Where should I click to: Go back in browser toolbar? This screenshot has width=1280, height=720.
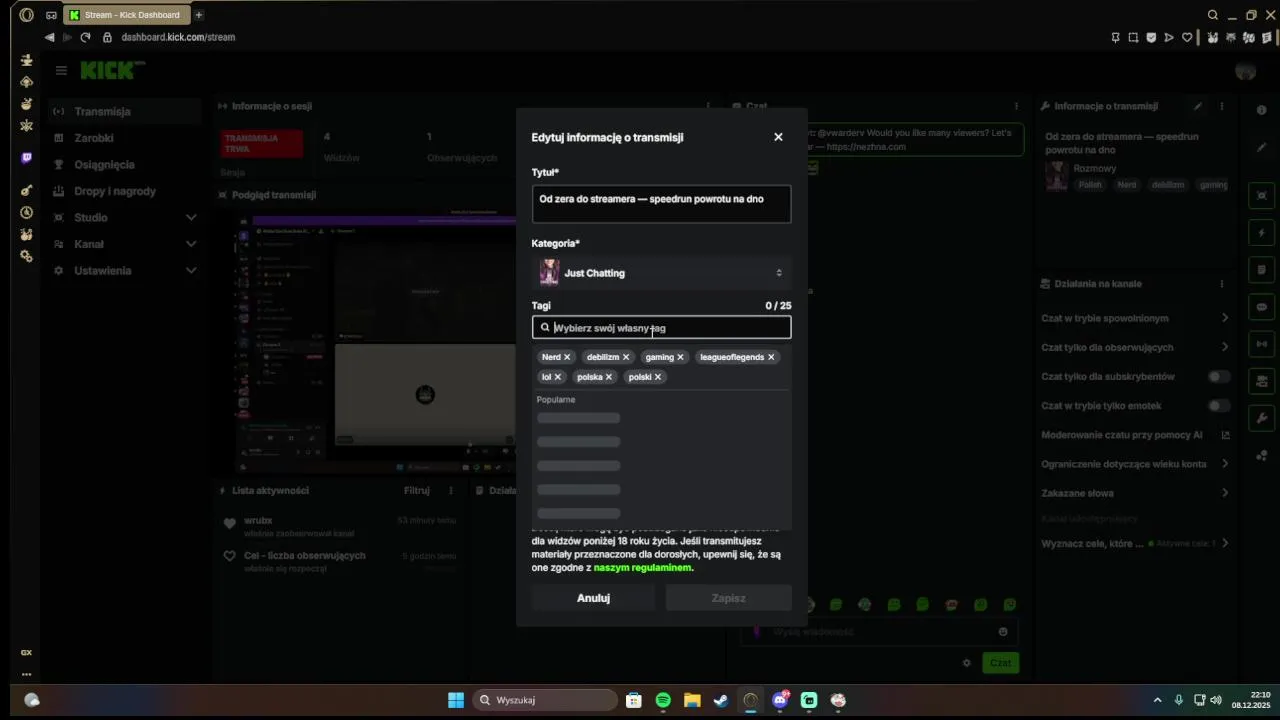[x=49, y=37]
